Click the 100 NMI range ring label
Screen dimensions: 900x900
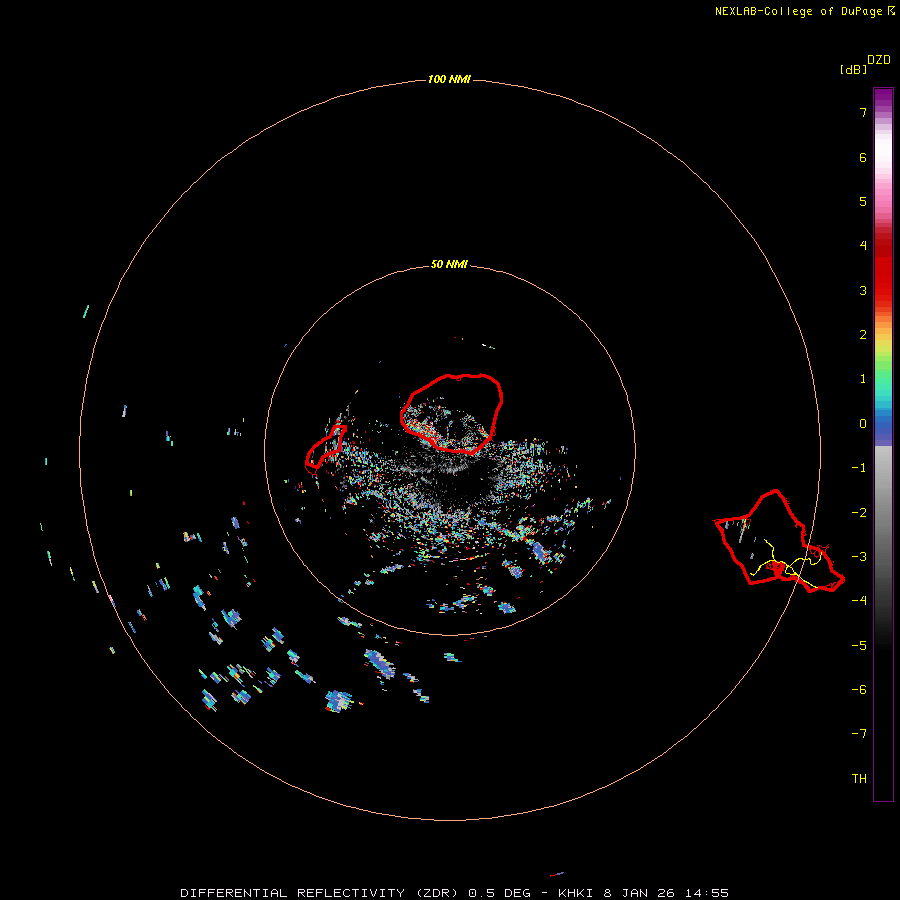tap(449, 79)
